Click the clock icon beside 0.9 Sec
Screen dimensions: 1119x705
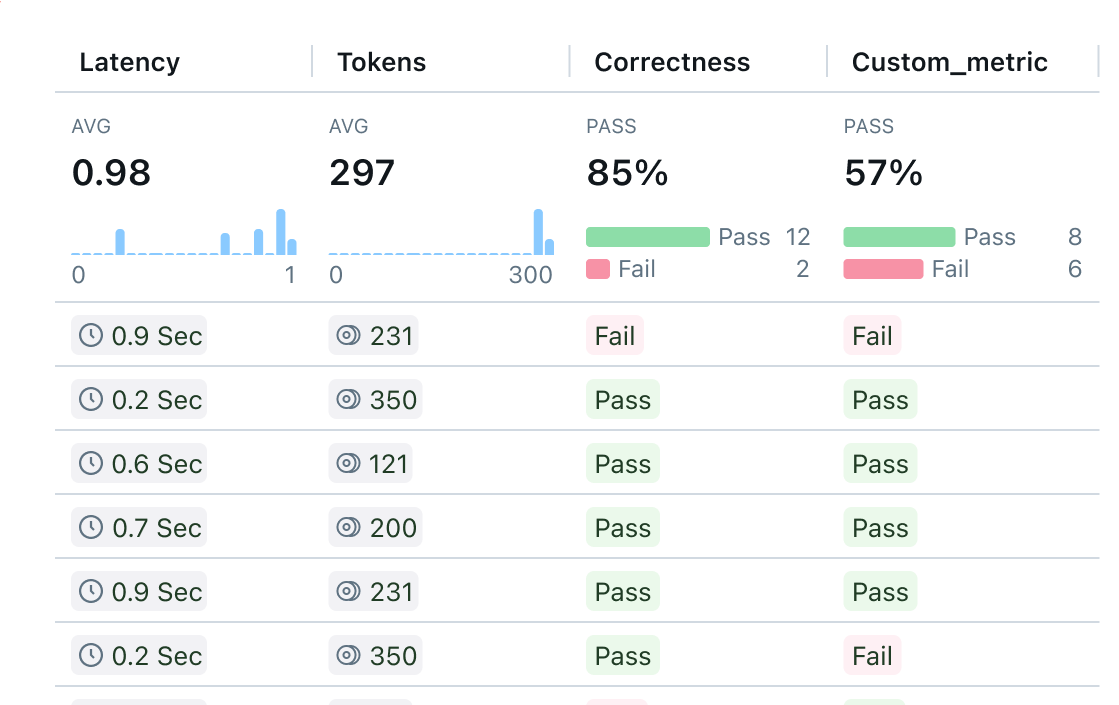pyautogui.click(x=90, y=335)
